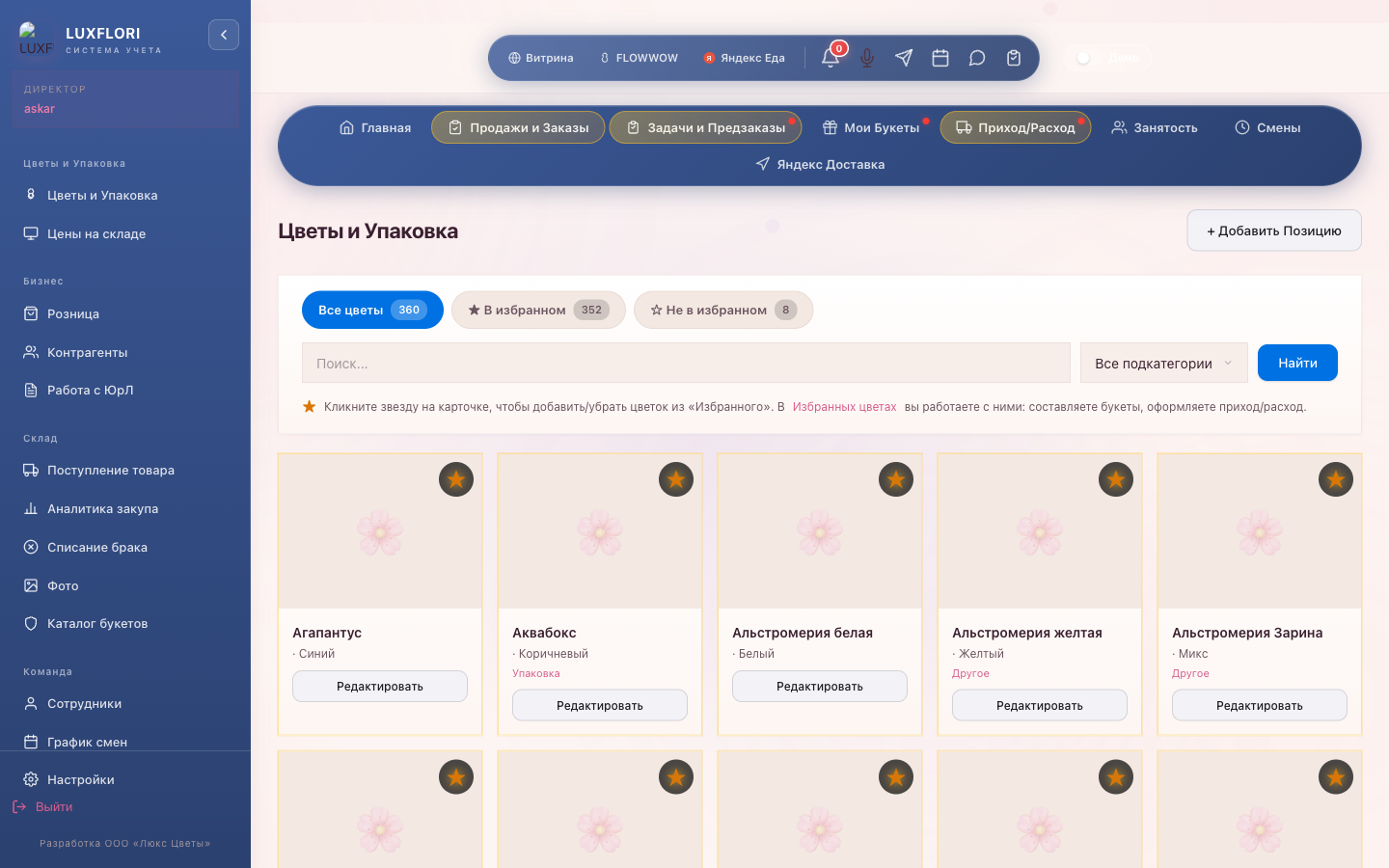Edit Альстромерия желтая via Редактировать

(x=1040, y=705)
